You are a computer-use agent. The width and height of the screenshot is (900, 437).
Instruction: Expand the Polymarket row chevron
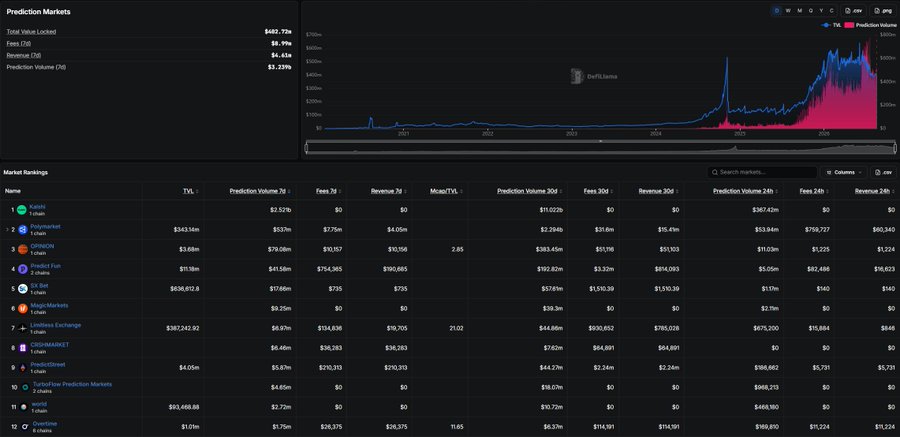click(x=7, y=230)
